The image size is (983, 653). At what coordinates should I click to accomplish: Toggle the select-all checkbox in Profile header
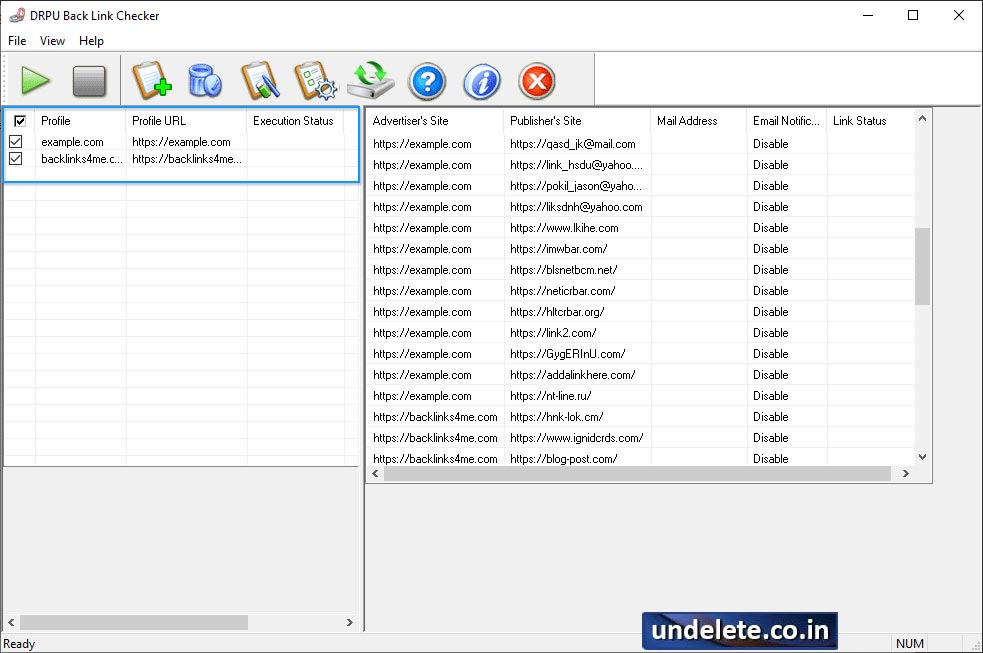21,120
